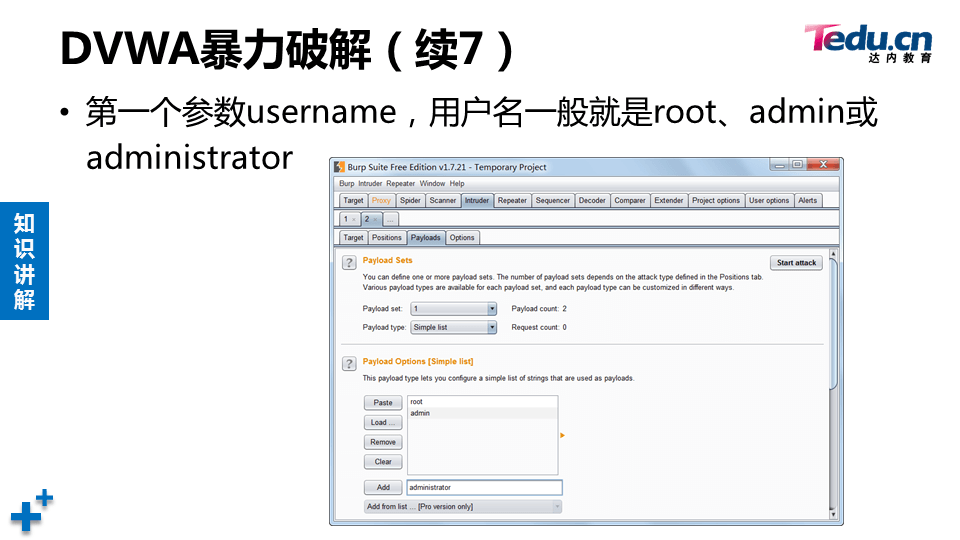This screenshot has width=960, height=540.
Task: Select the Payloads sub-tab
Action: coord(426,238)
